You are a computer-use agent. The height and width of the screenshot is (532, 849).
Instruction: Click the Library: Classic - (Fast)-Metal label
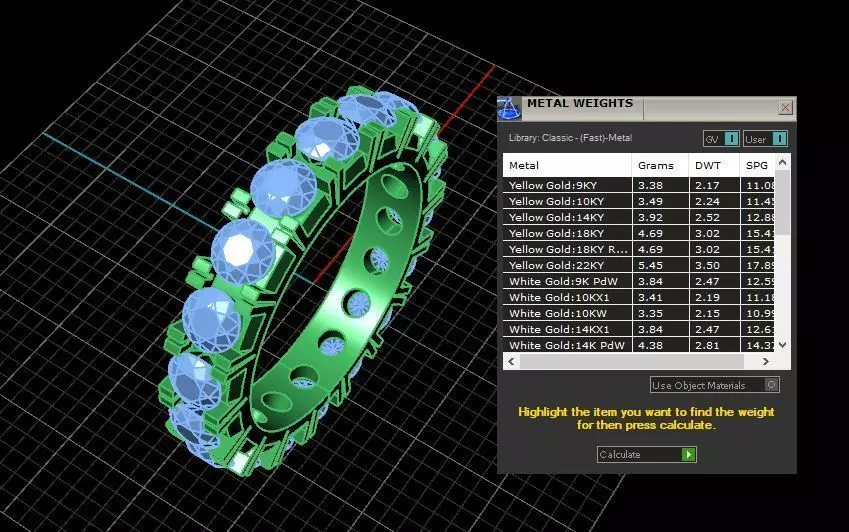[x=570, y=138]
